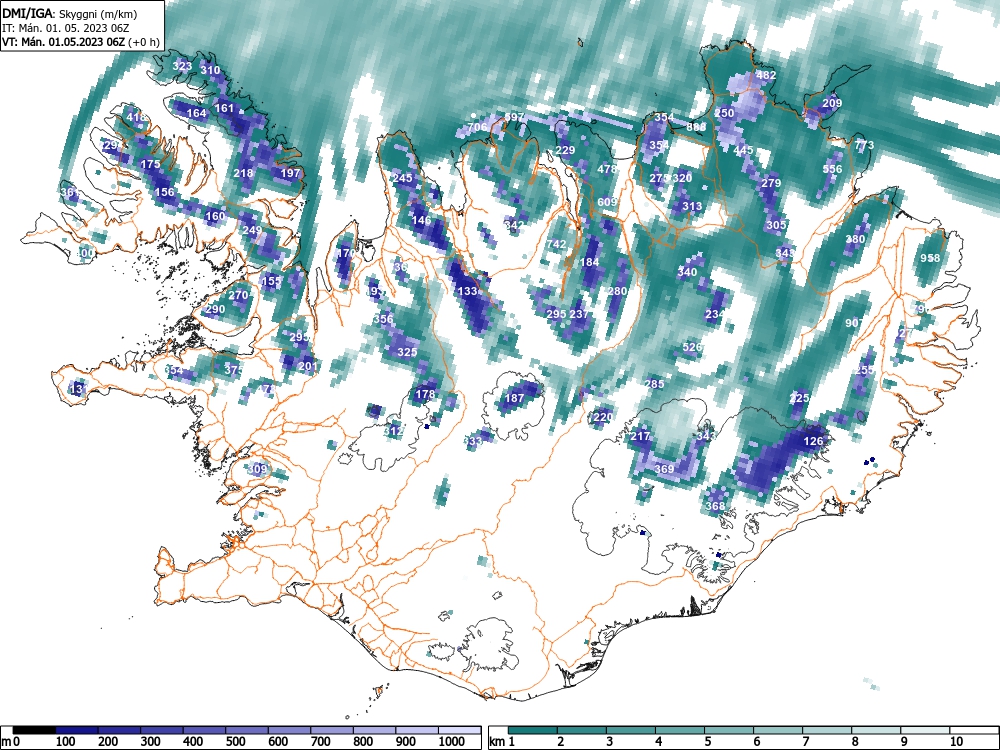Select the 773 value near the northeast coast
Viewport: 1000px width, 750px height.
pos(864,145)
